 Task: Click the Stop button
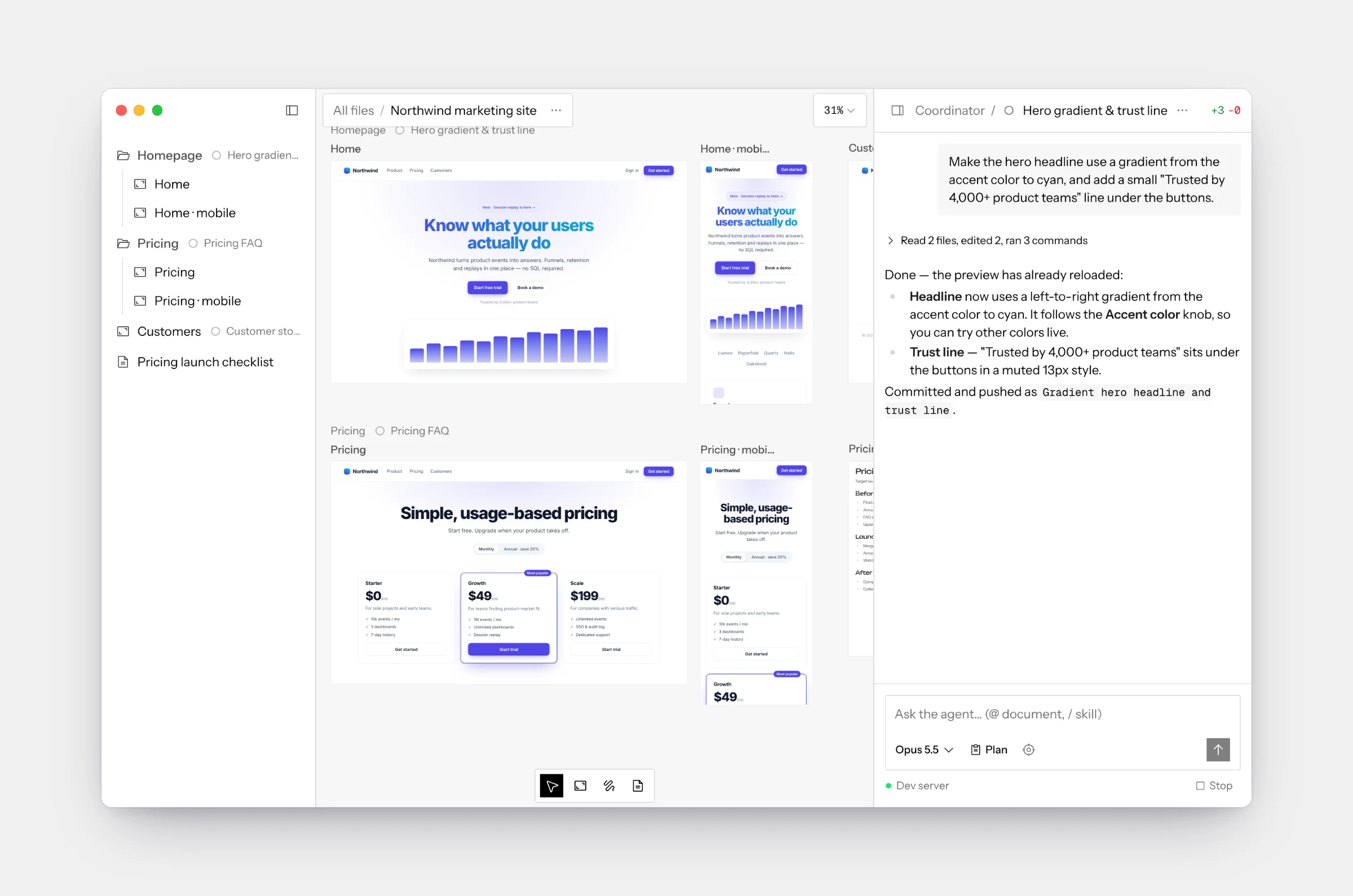click(1214, 786)
